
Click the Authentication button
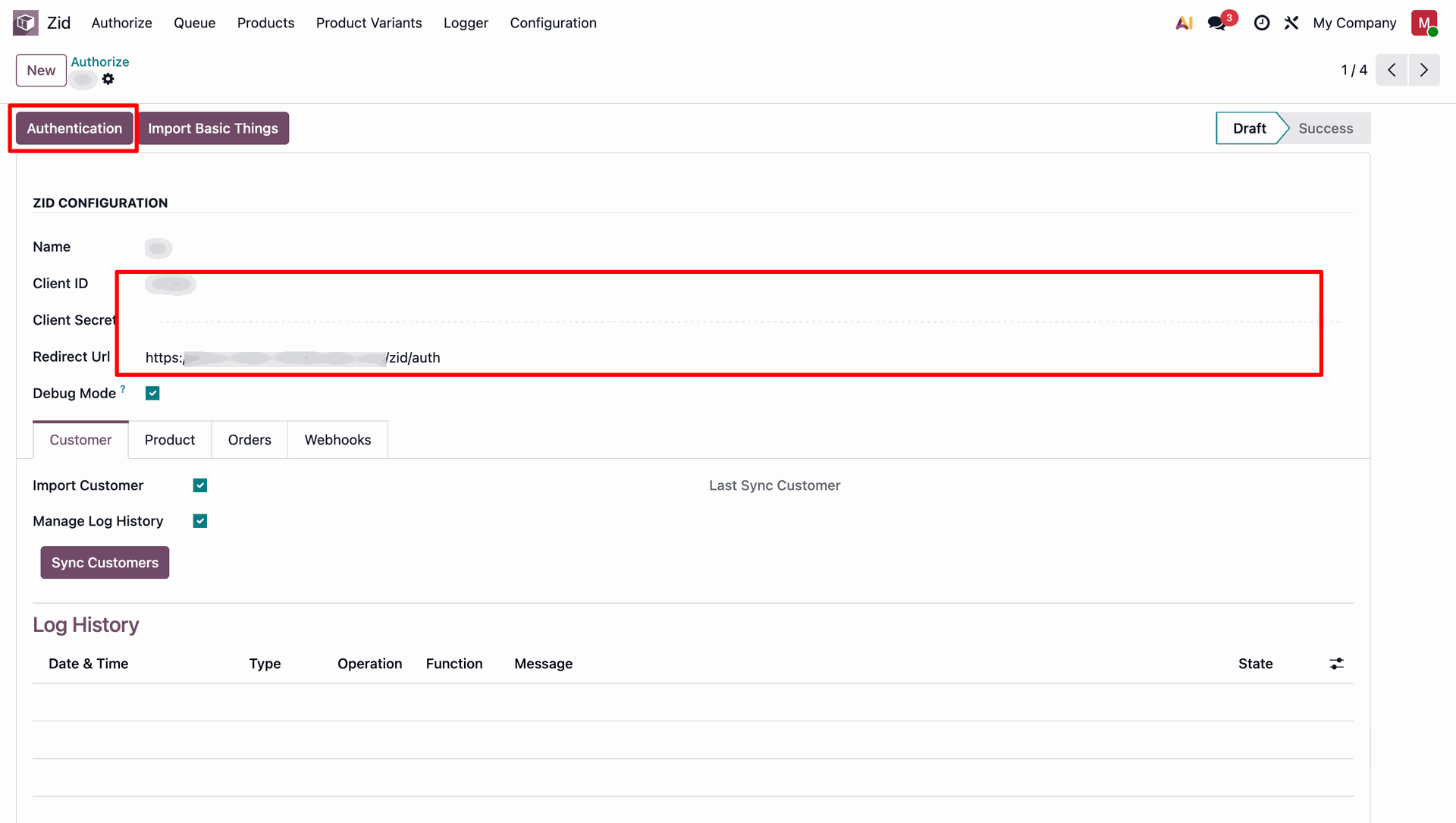[x=74, y=128]
